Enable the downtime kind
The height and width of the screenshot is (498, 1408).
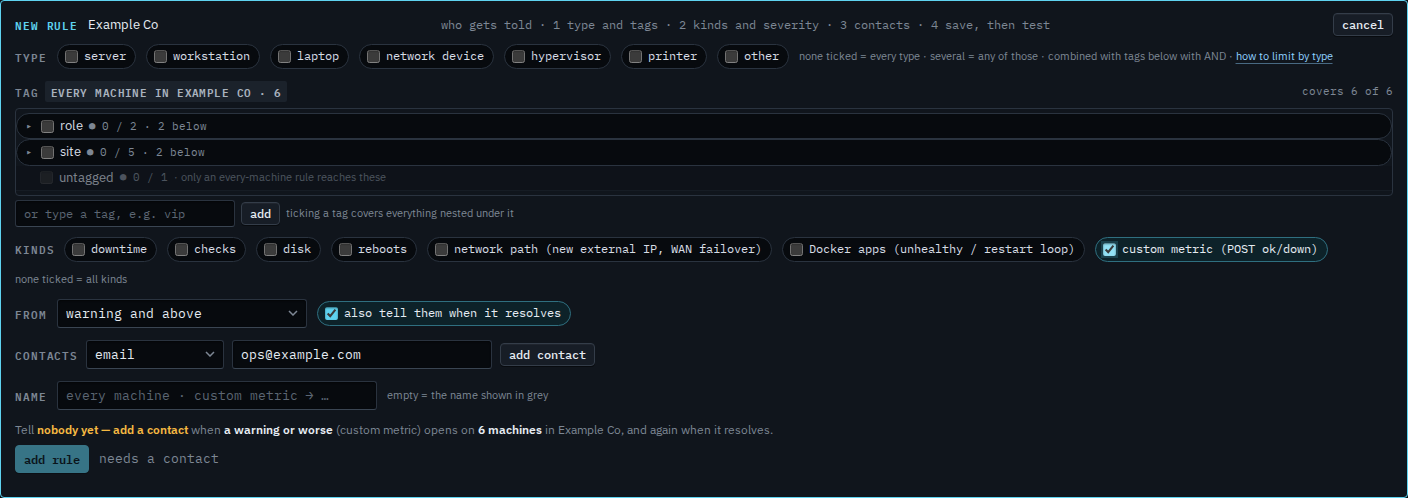tap(78, 250)
